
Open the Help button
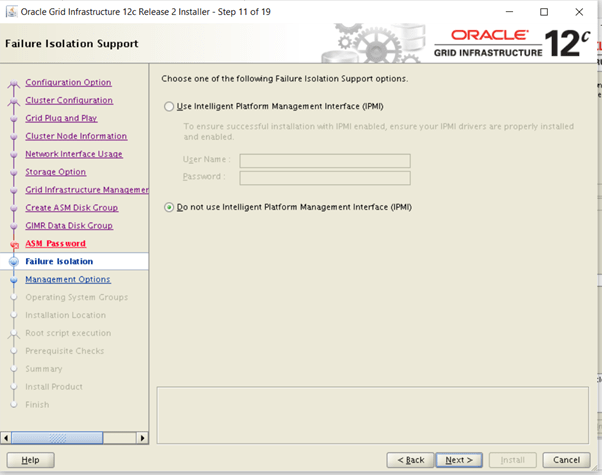click(30, 459)
